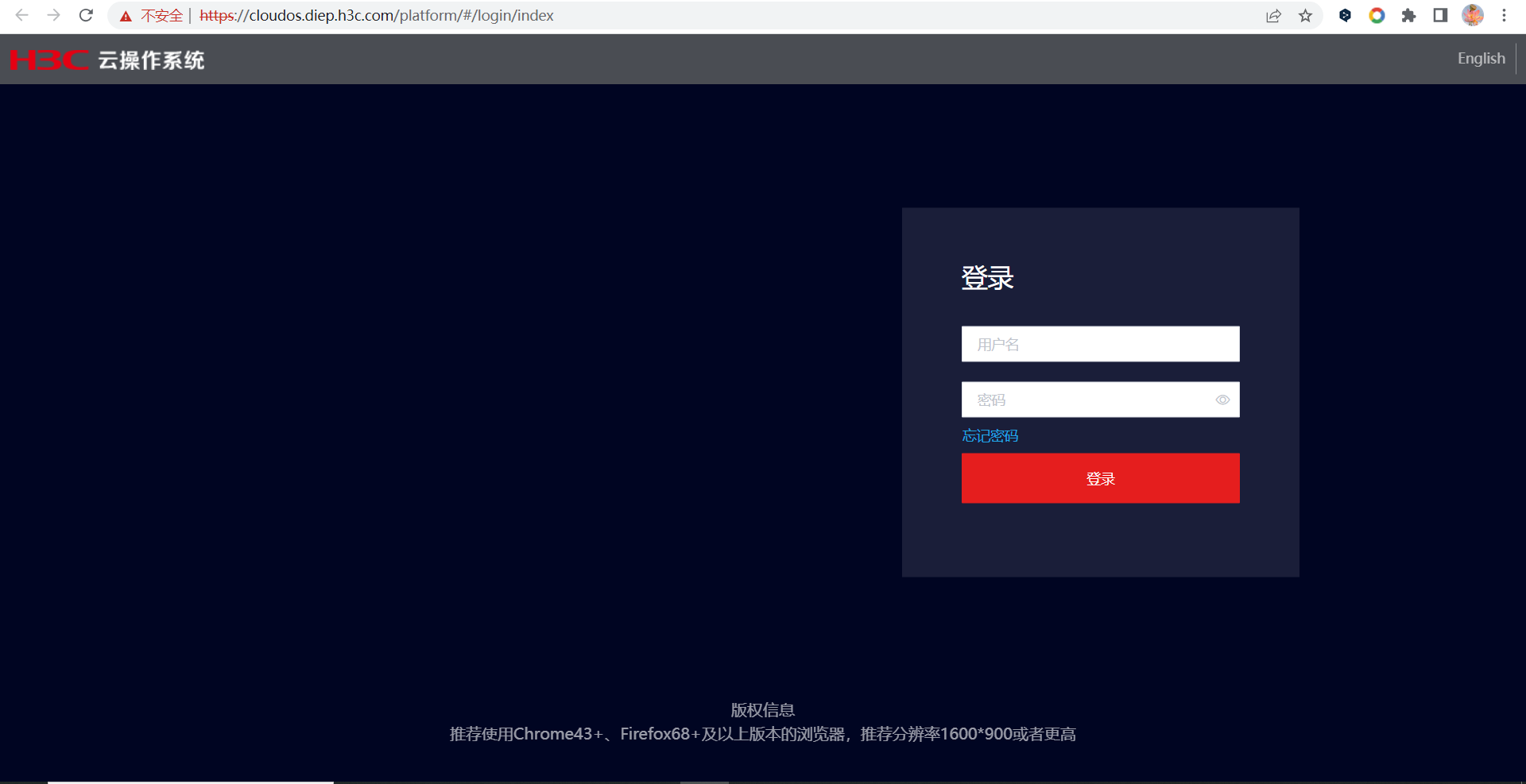Click the H3C logo in header
Viewport: 1526px width, 784px height.
(x=49, y=60)
